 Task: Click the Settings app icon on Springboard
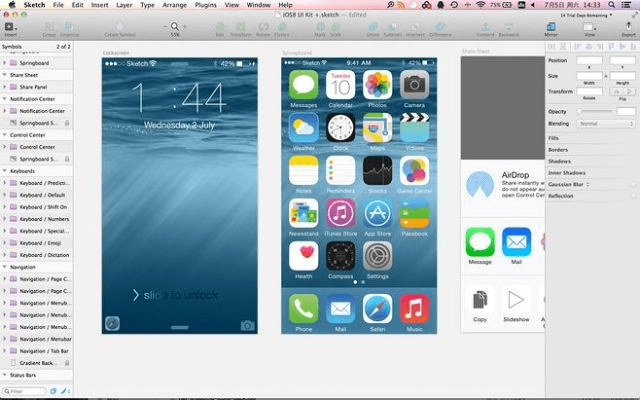point(378,256)
